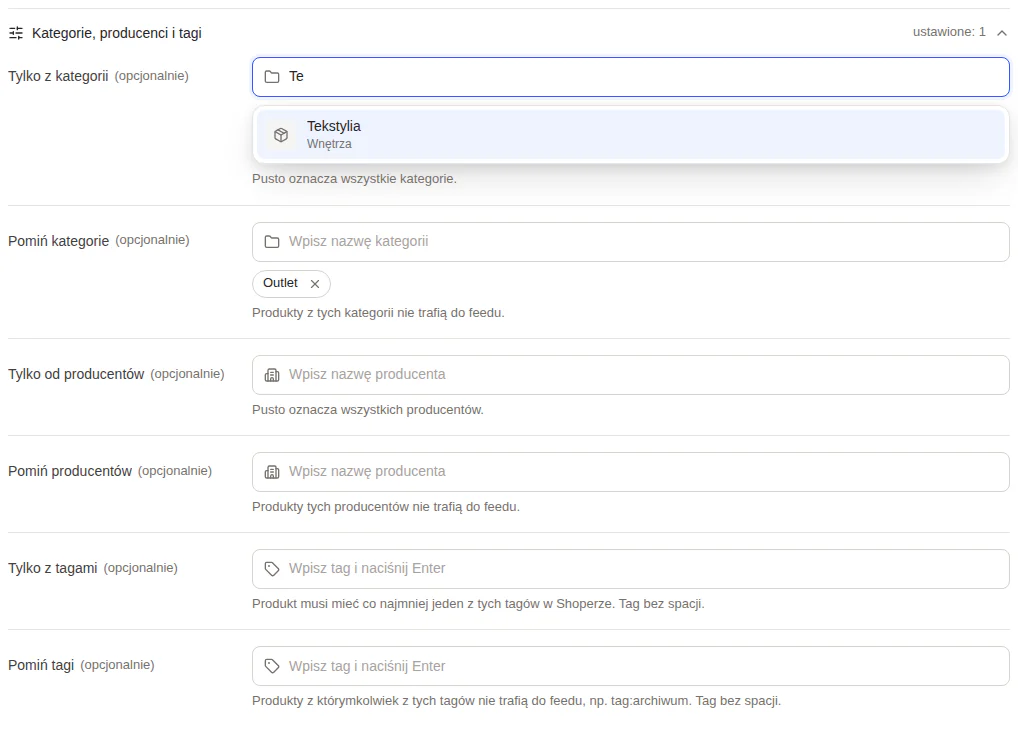Click the hint mentioning tag:archiwum

point(516,701)
